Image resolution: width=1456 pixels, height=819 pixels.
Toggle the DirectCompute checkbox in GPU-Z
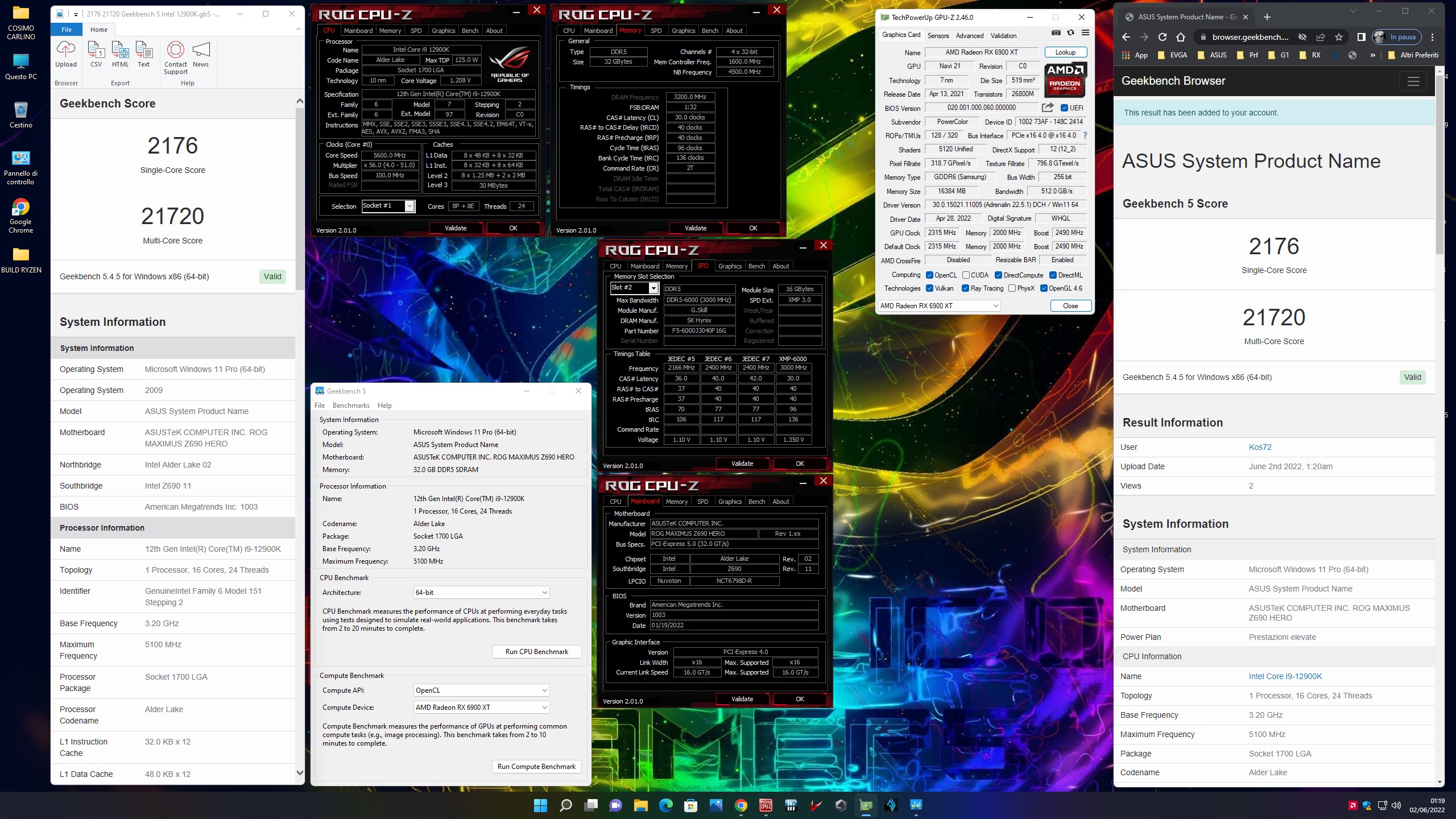[x=998, y=275]
